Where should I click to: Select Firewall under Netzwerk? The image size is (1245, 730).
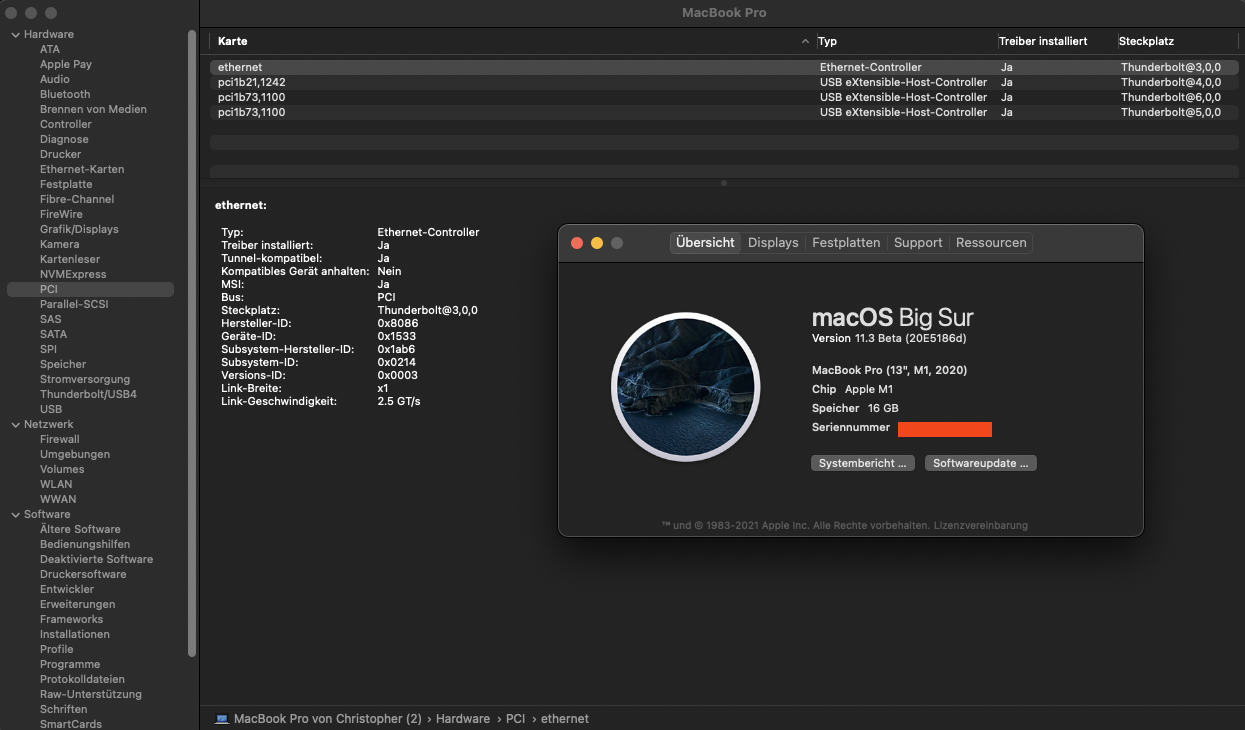click(60, 439)
